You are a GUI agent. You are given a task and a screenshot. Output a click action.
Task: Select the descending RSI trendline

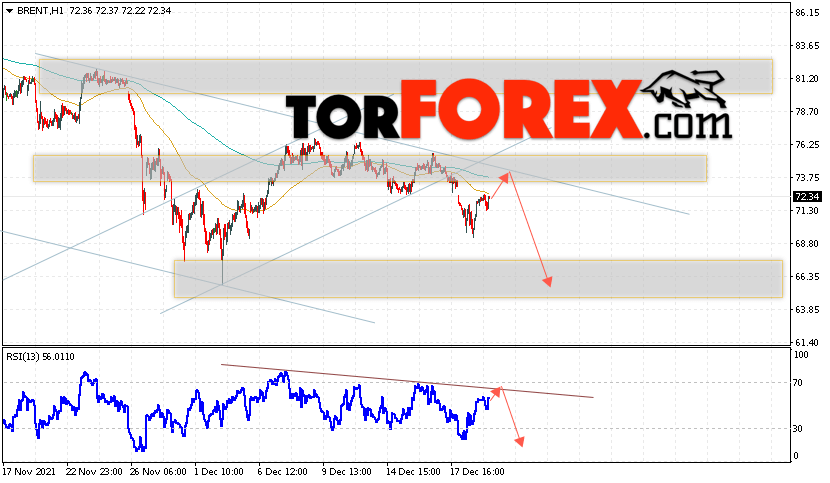pos(407,381)
